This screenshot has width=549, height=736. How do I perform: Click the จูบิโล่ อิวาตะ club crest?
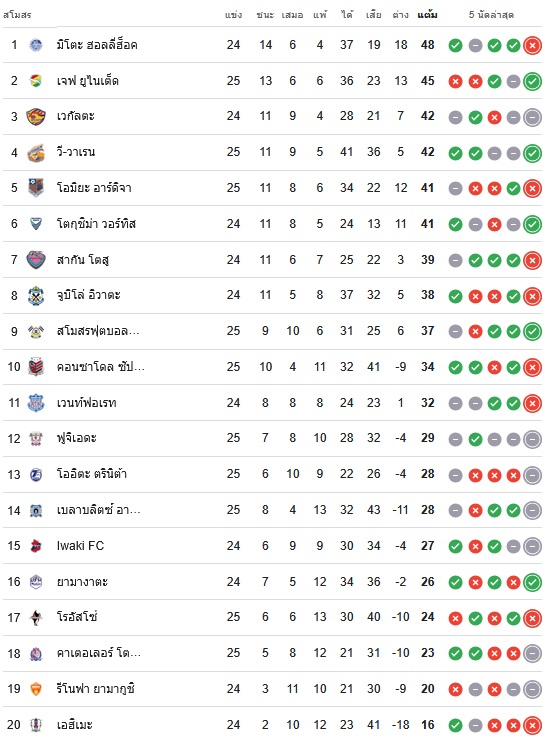tap(36, 296)
